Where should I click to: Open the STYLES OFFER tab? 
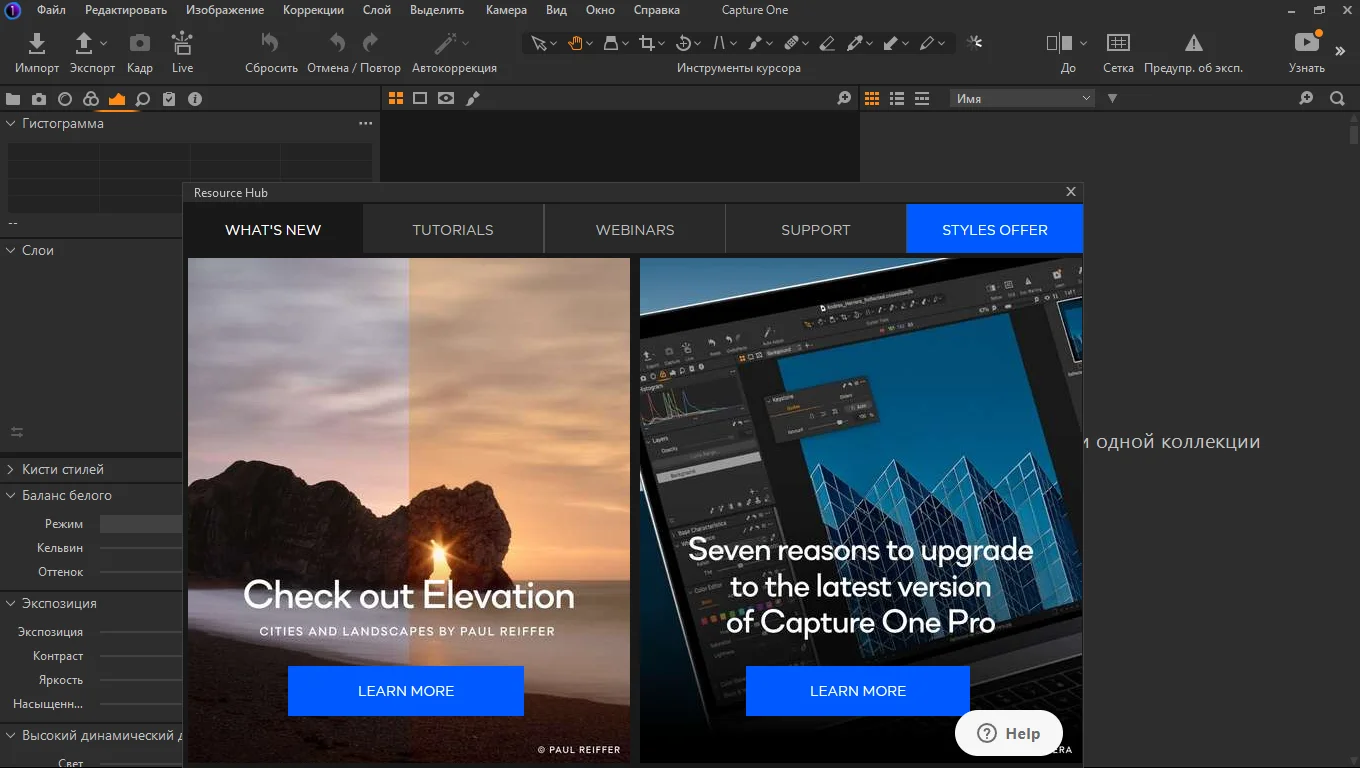995,229
